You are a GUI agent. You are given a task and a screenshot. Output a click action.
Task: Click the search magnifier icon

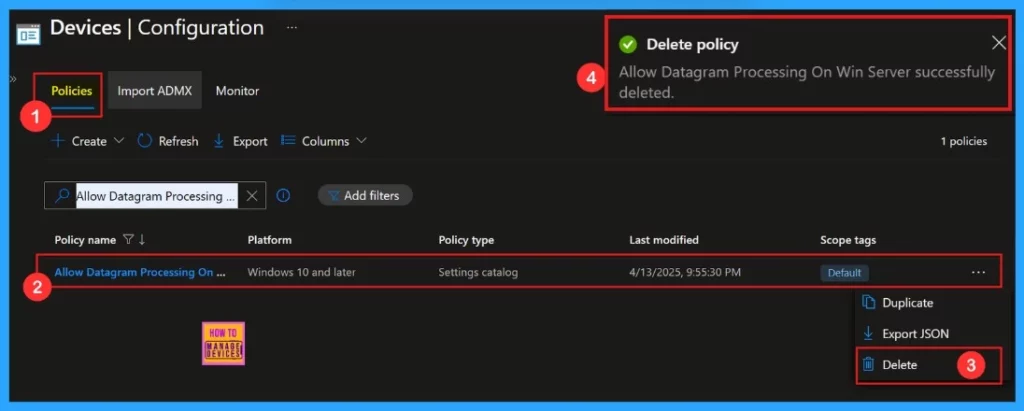pyautogui.click(x=62, y=195)
